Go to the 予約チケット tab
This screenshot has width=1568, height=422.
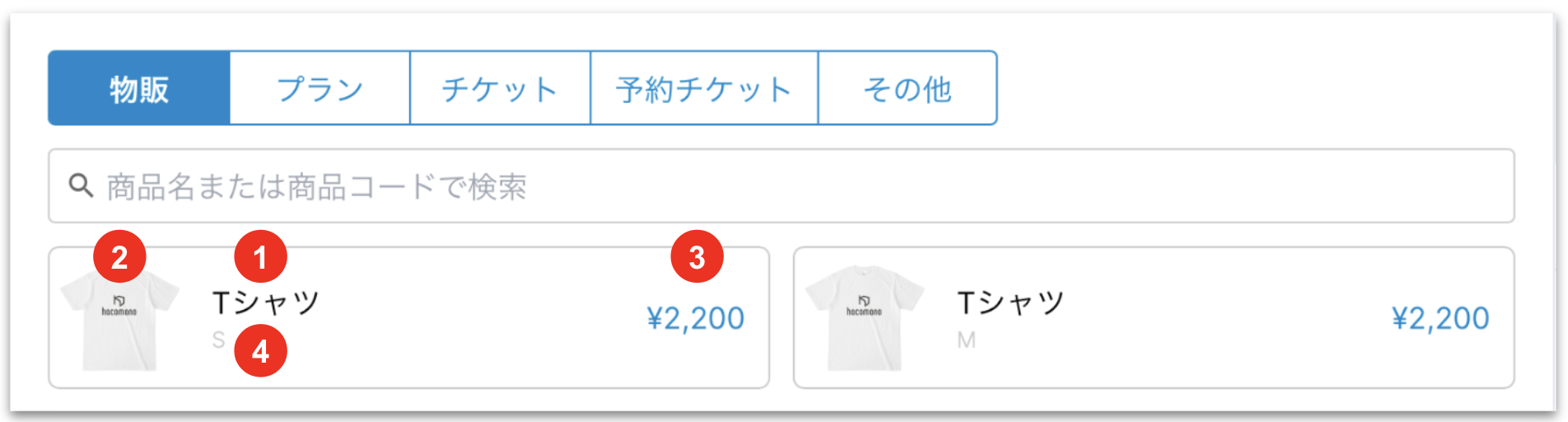tap(704, 88)
